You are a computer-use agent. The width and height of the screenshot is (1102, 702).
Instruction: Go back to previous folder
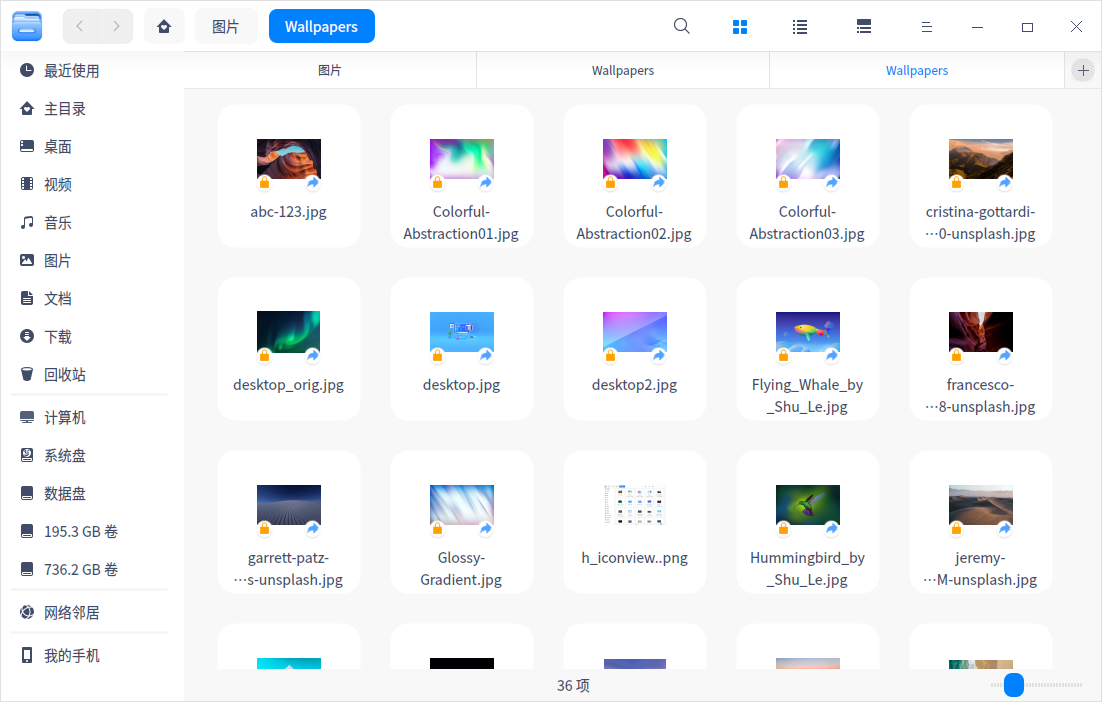pyautogui.click(x=80, y=27)
